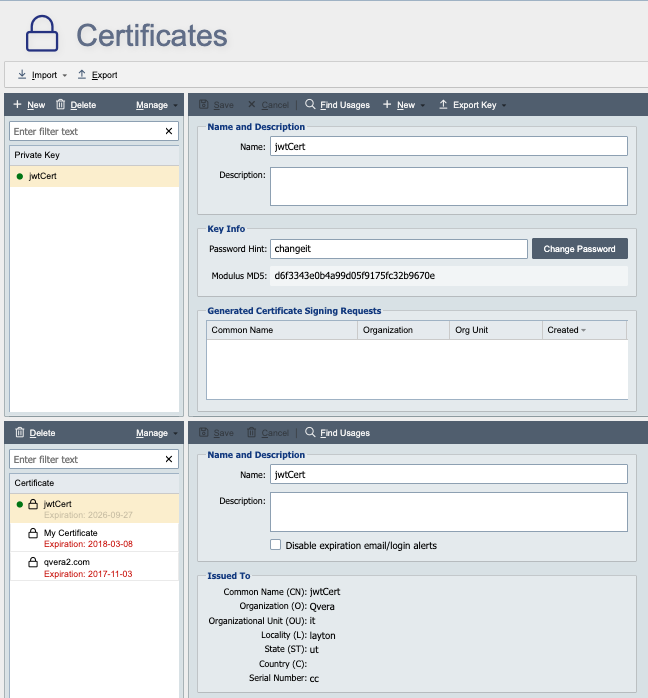
Task: Click the Locality value layton
Action: [x=322, y=636]
